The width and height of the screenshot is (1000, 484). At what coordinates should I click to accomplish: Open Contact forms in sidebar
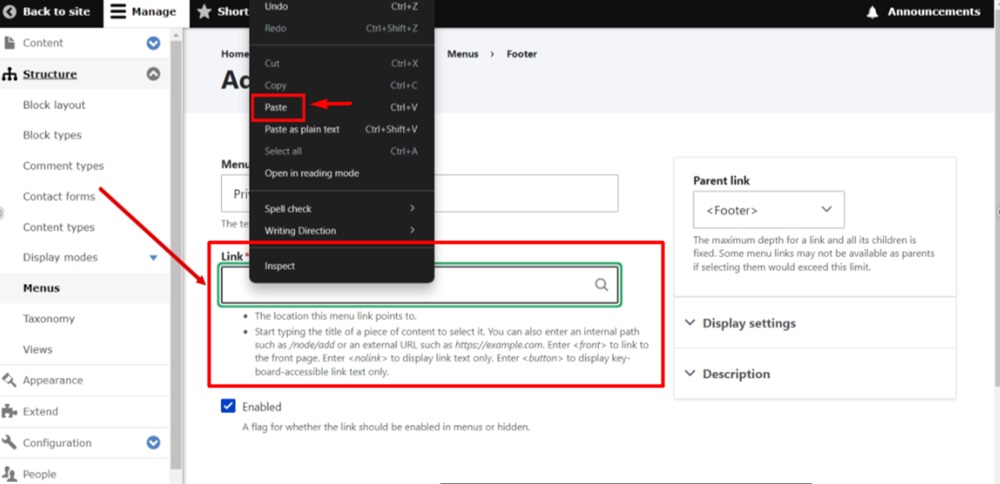point(59,196)
